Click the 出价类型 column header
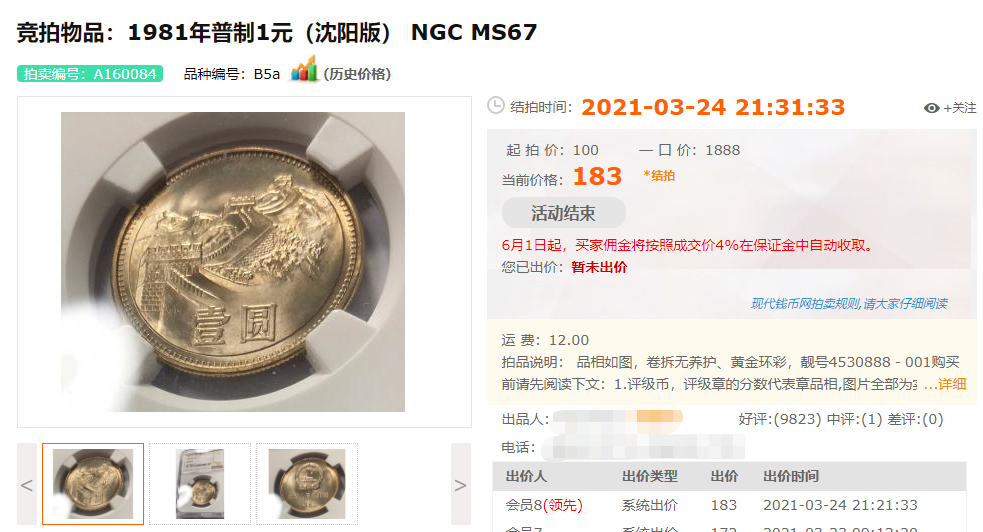This screenshot has height=532, width=983. (649, 477)
